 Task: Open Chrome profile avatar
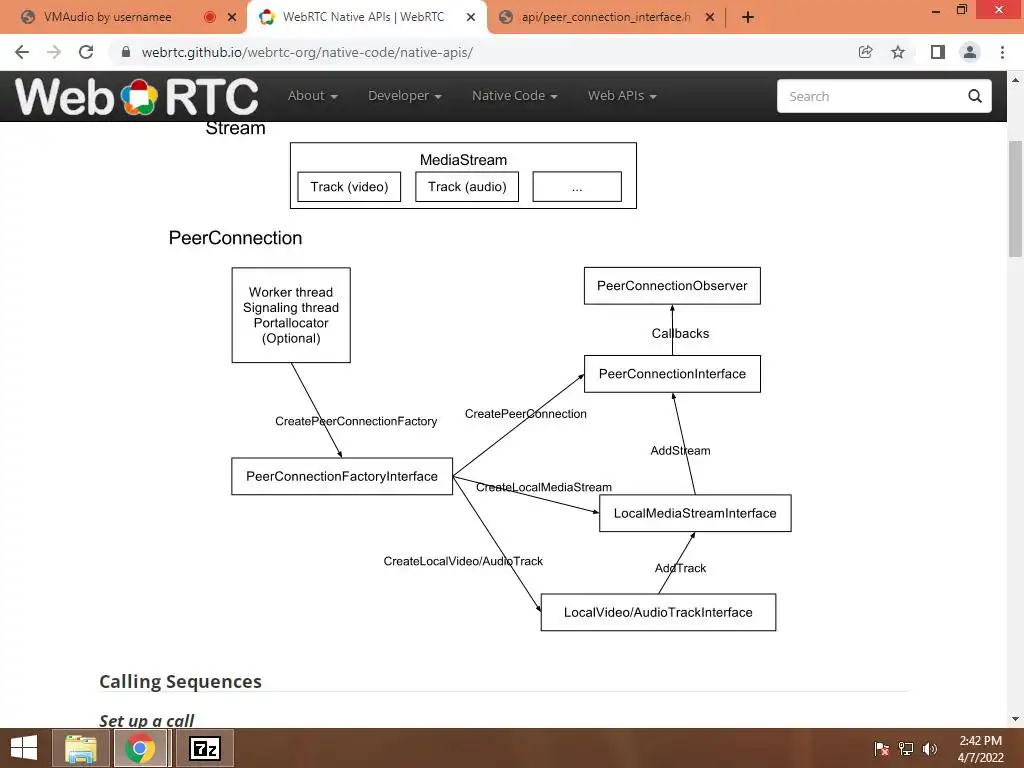970,52
